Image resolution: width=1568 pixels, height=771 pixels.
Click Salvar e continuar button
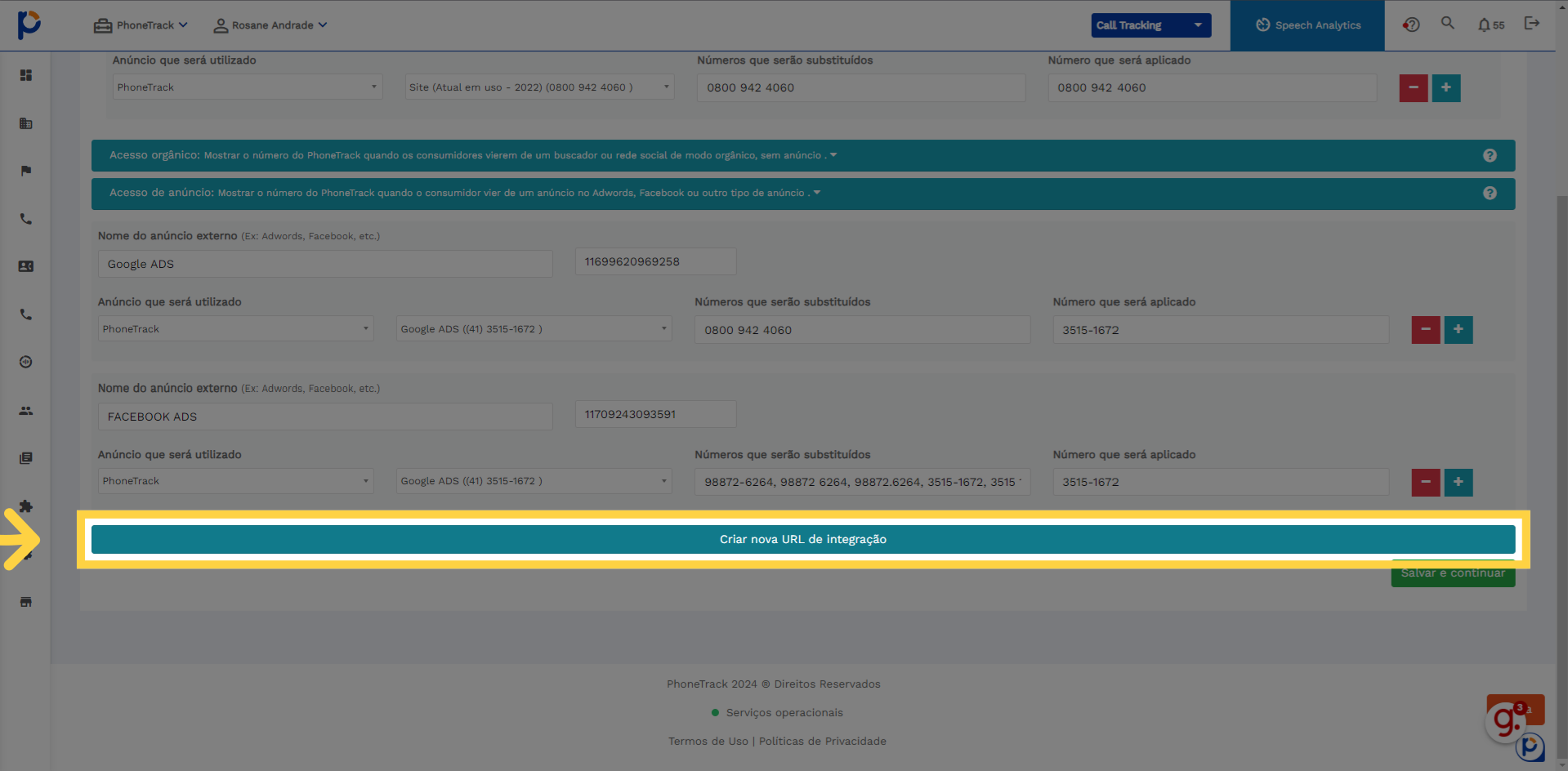1453,573
